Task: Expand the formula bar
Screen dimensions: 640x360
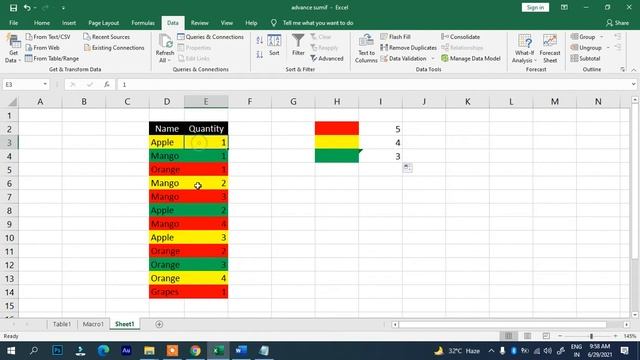Action: click(x=633, y=84)
